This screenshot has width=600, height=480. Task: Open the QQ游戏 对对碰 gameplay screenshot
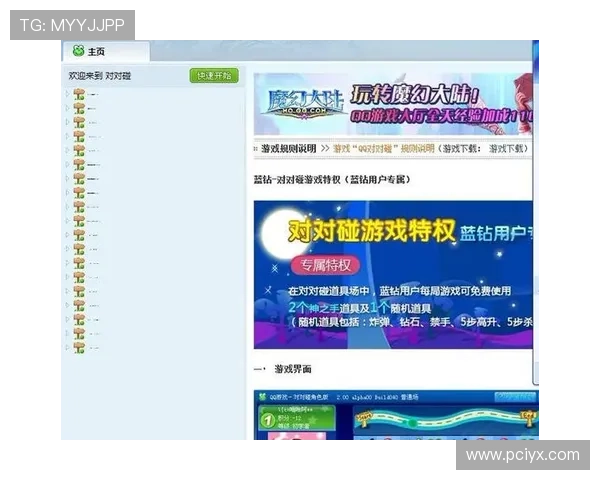[396, 415]
